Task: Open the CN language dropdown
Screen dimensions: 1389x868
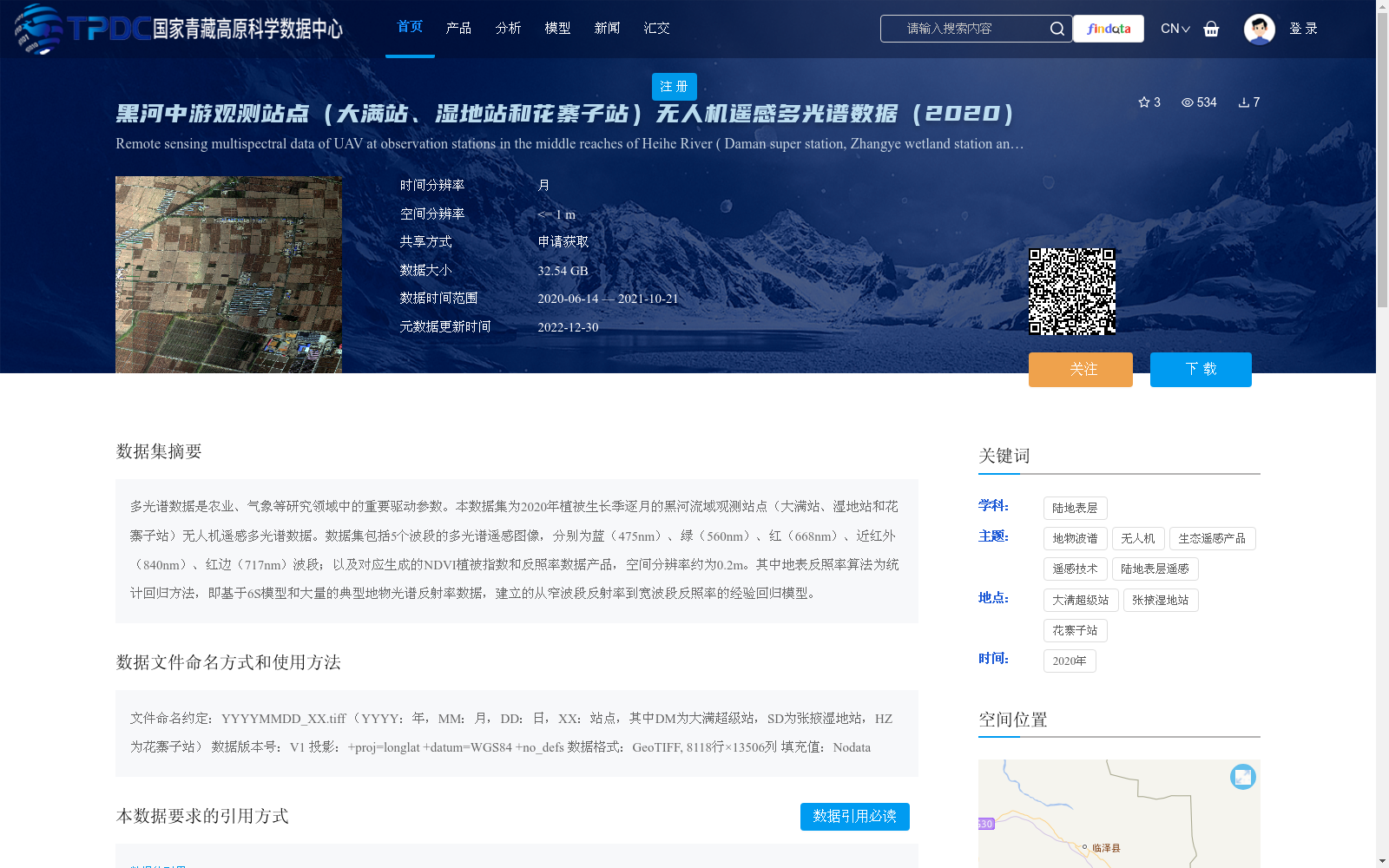Action: point(1175,29)
